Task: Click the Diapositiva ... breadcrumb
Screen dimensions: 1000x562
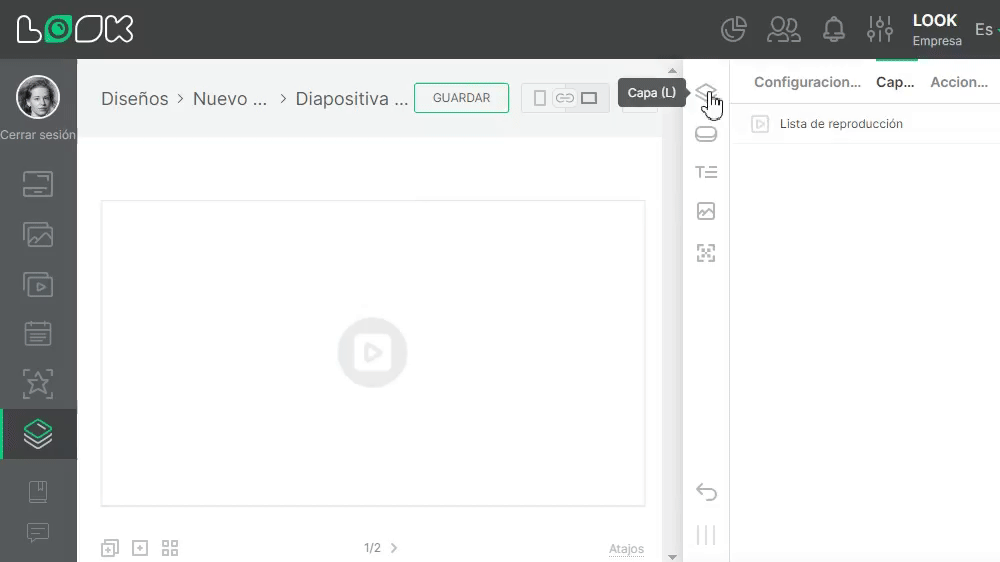Action: click(x=351, y=99)
